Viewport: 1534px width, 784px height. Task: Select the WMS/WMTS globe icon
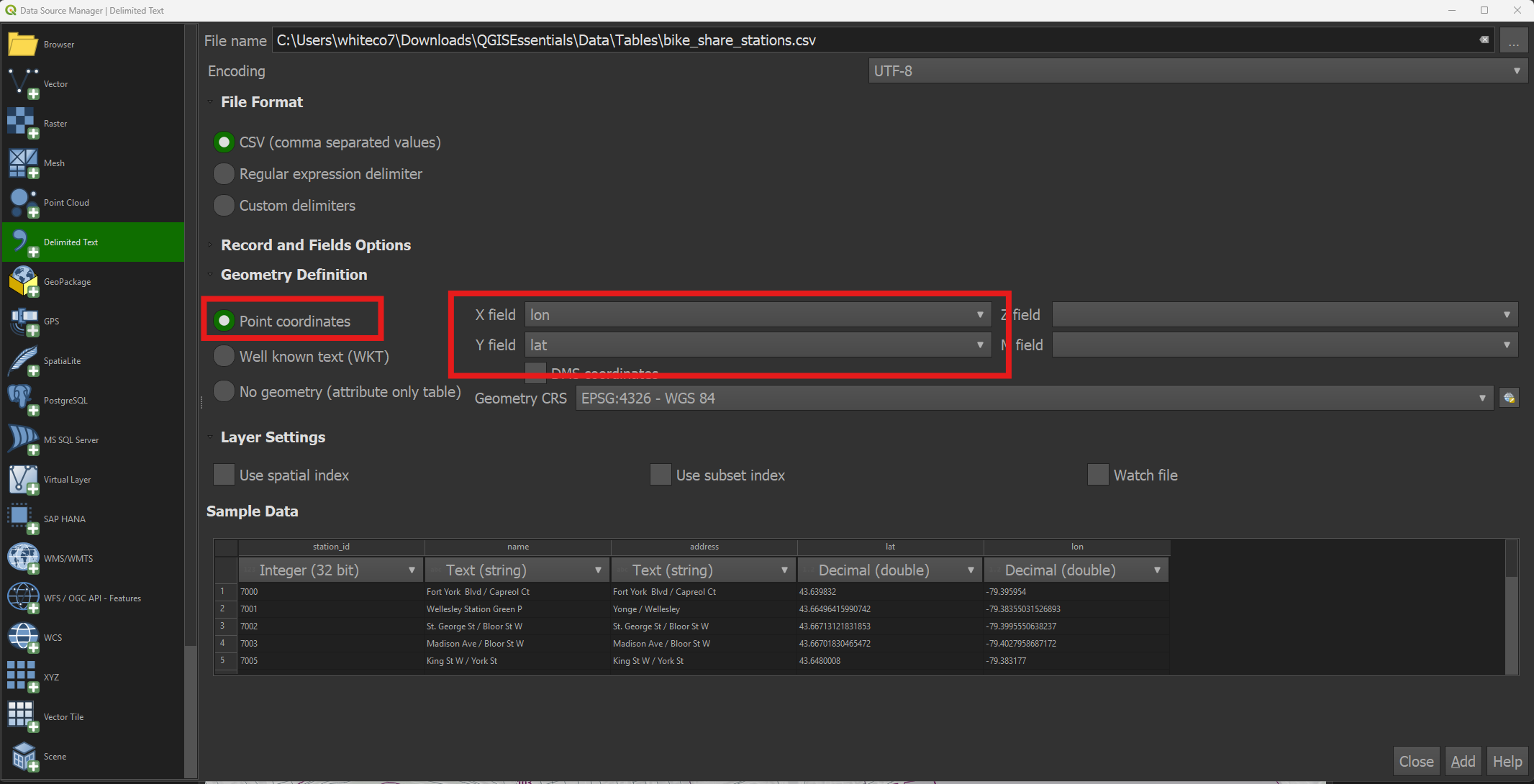22,559
